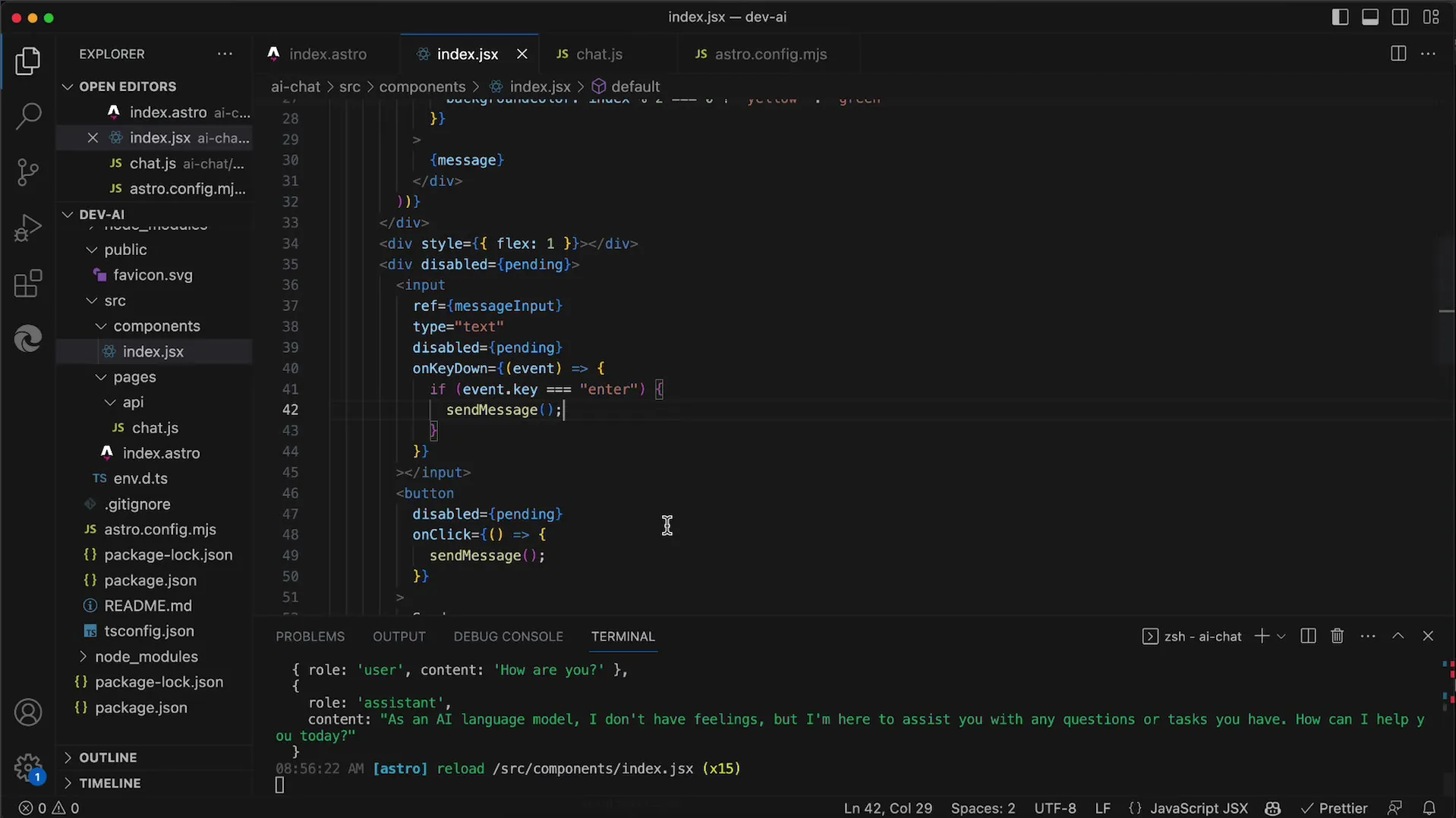
Task: Close the index.jsx editor tab
Action: point(522,55)
